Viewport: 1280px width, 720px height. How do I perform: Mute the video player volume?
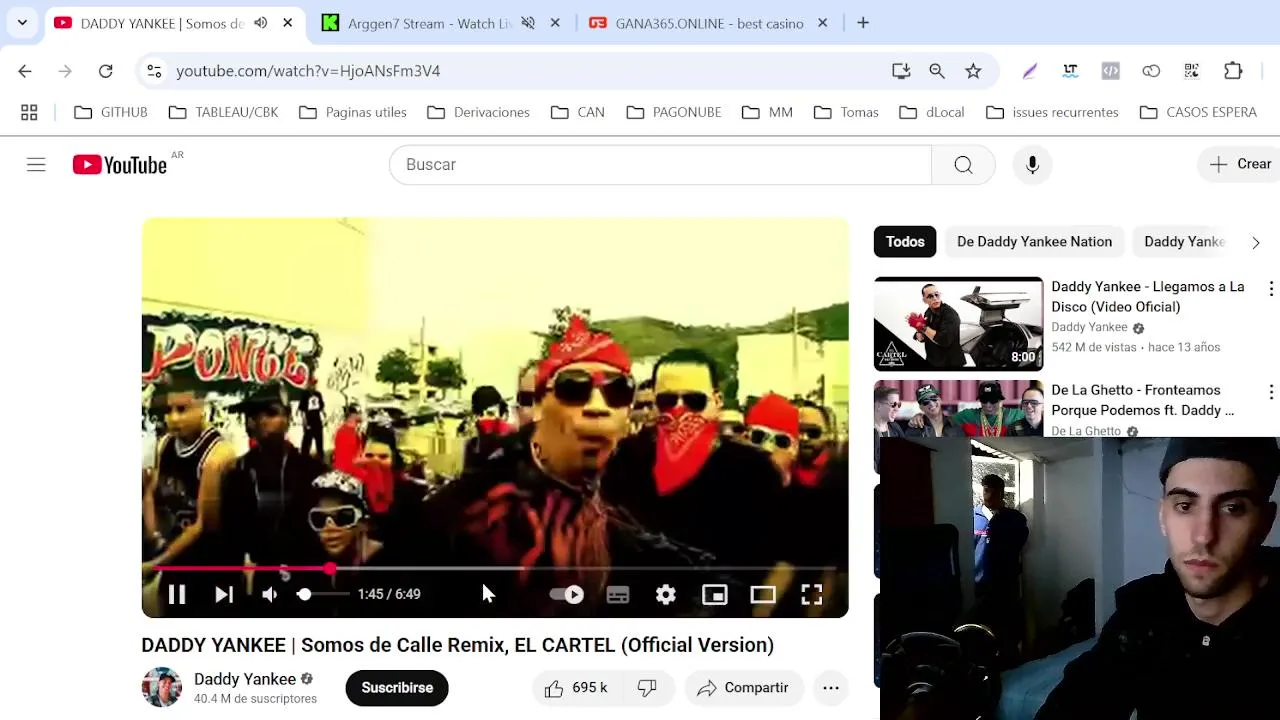270,594
